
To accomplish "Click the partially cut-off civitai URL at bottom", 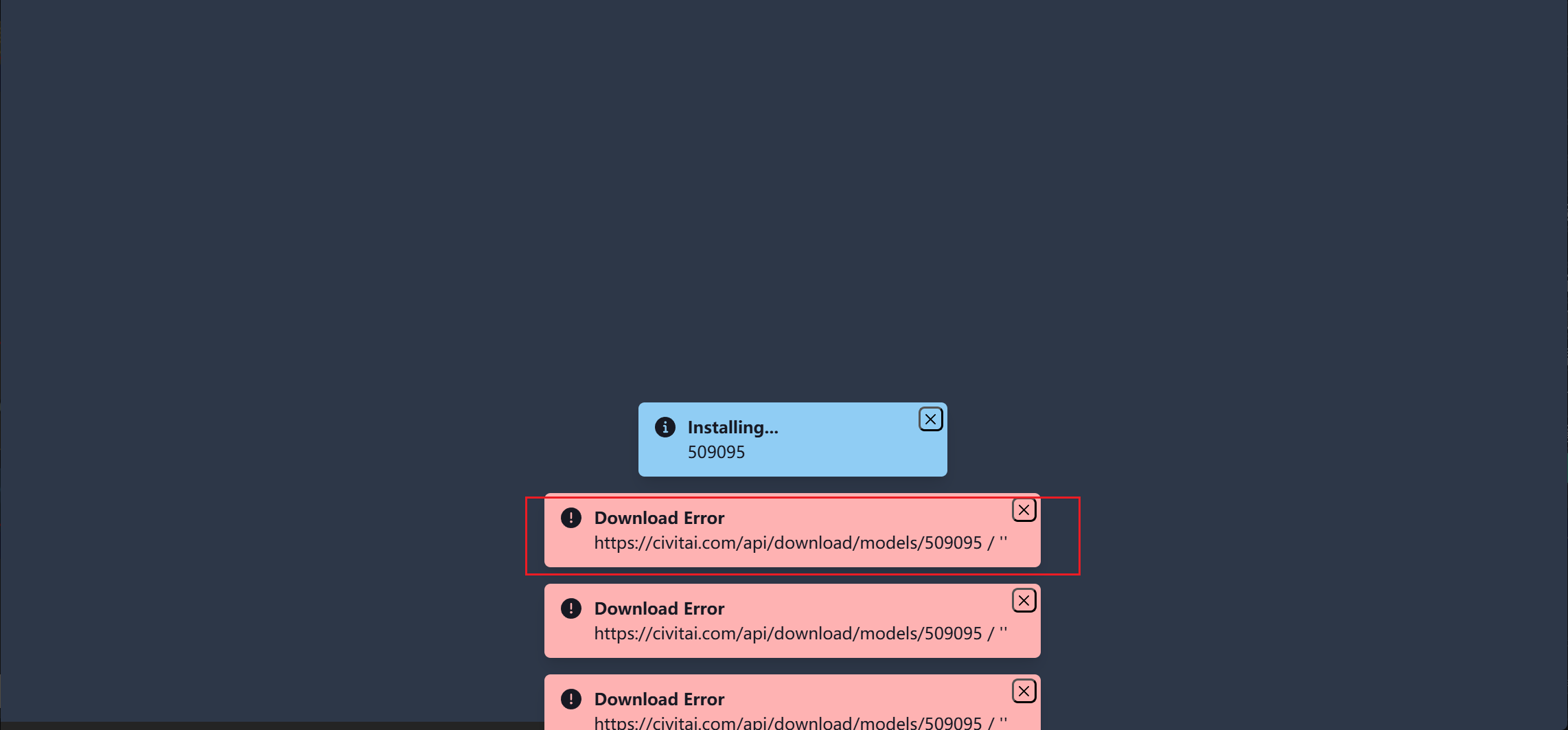I will click(787, 722).
